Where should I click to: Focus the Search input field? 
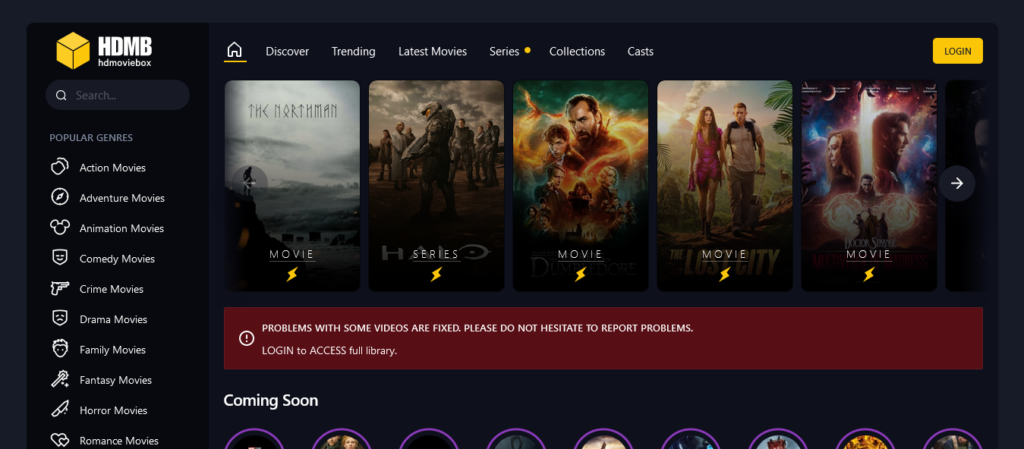(x=118, y=95)
